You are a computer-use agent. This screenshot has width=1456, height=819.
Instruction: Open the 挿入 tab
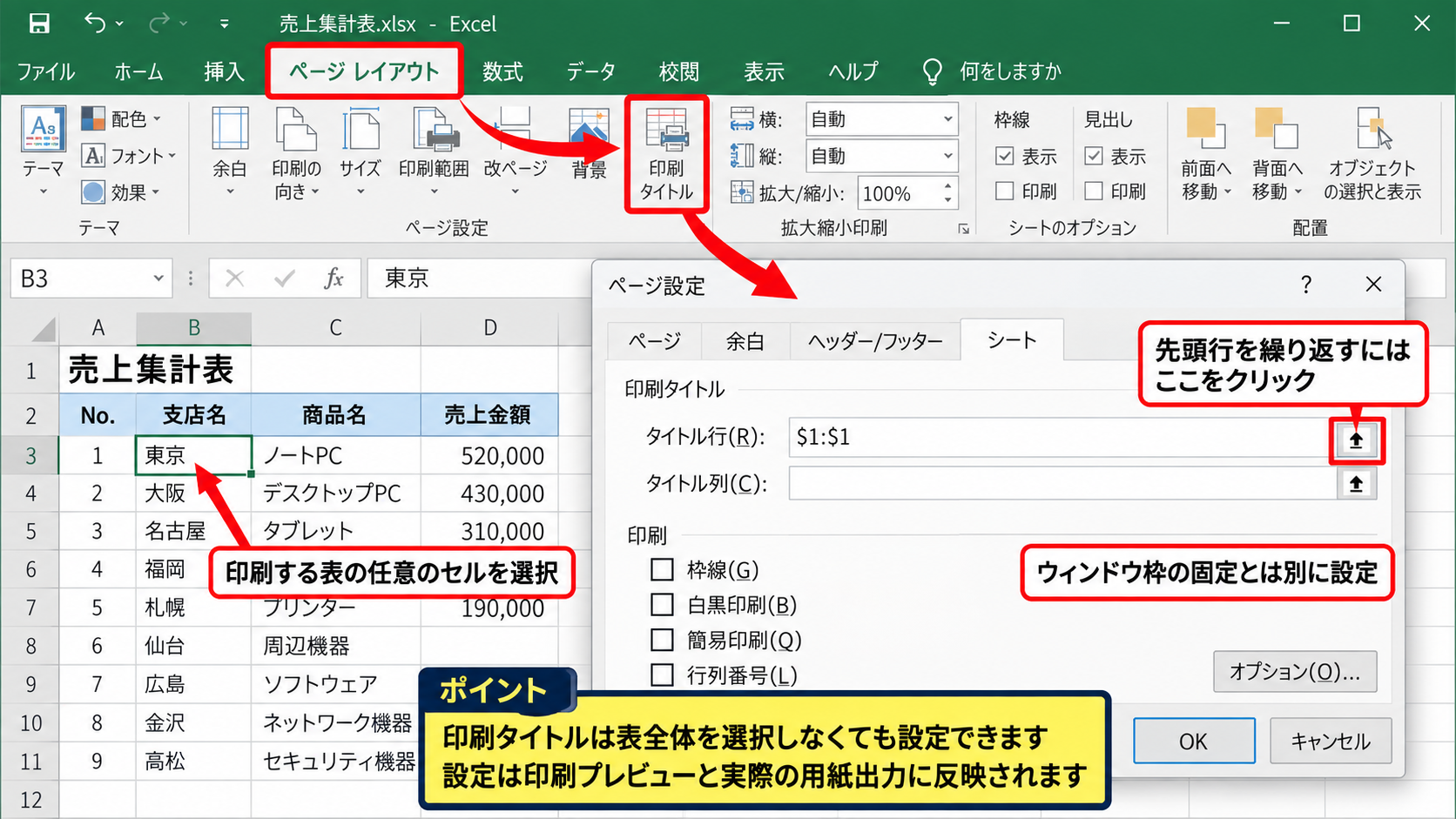coord(224,71)
